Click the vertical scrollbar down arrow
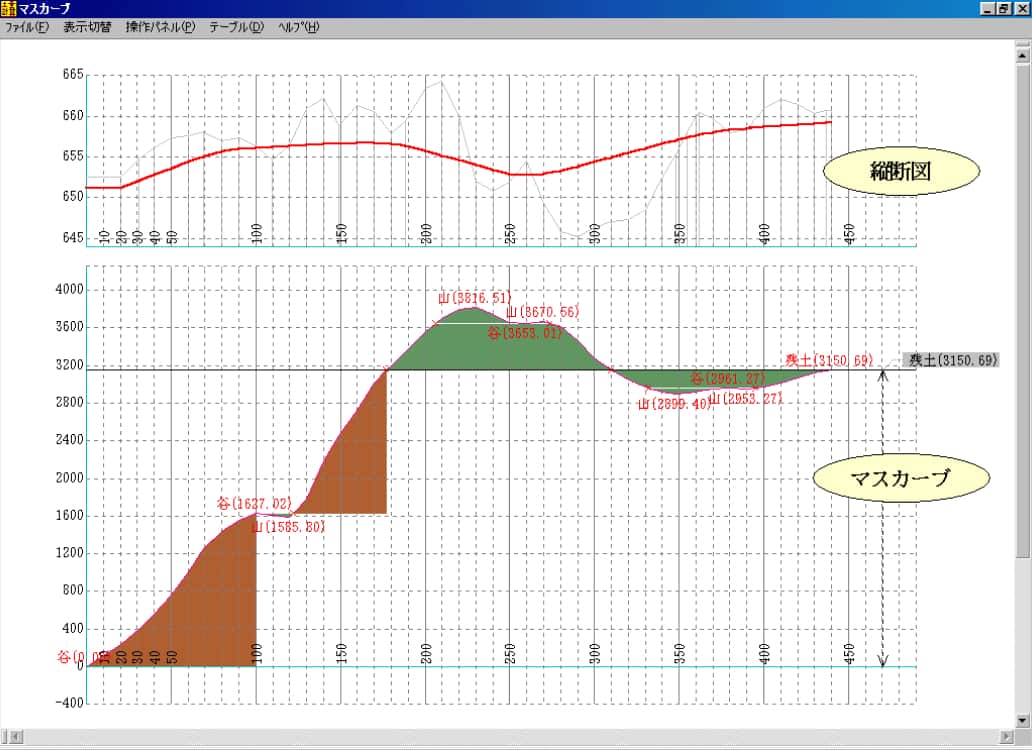Viewport: 1032px width, 750px height. point(1023,720)
